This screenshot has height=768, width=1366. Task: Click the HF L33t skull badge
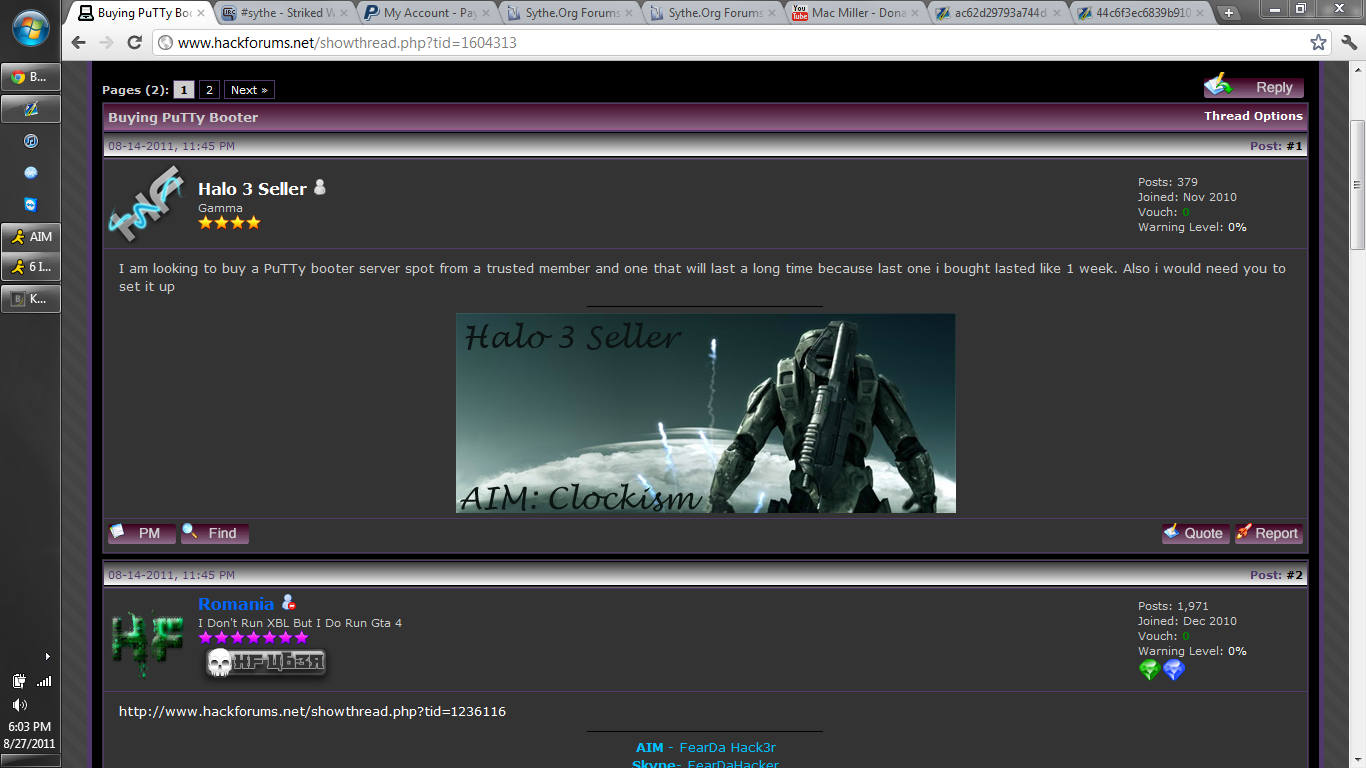pos(266,662)
